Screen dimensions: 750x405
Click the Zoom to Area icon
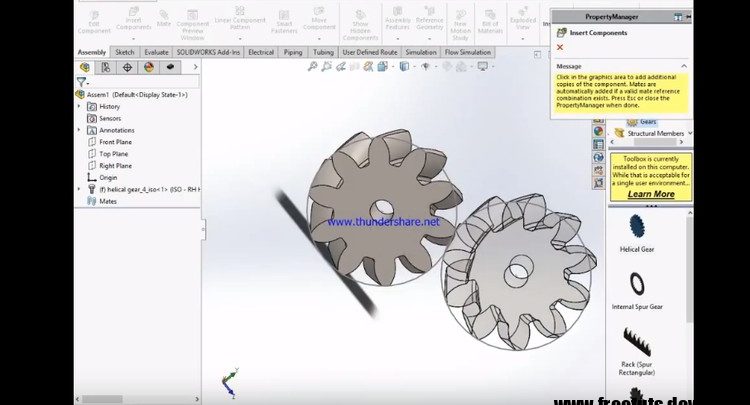pyautogui.click(x=327, y=66)
